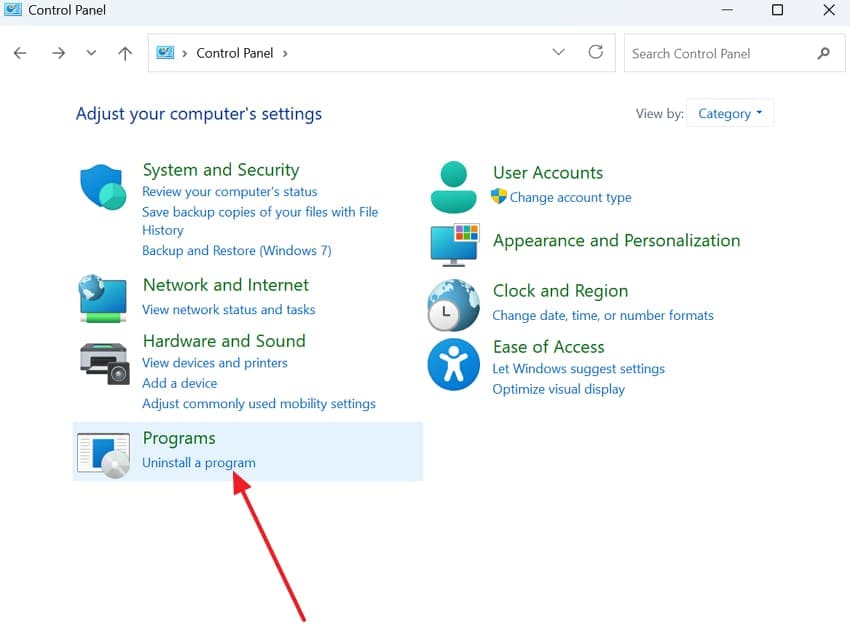This screenshot has height=637, width=850.
Task: Click Add a device link
Action: click(x=179, y=383)
